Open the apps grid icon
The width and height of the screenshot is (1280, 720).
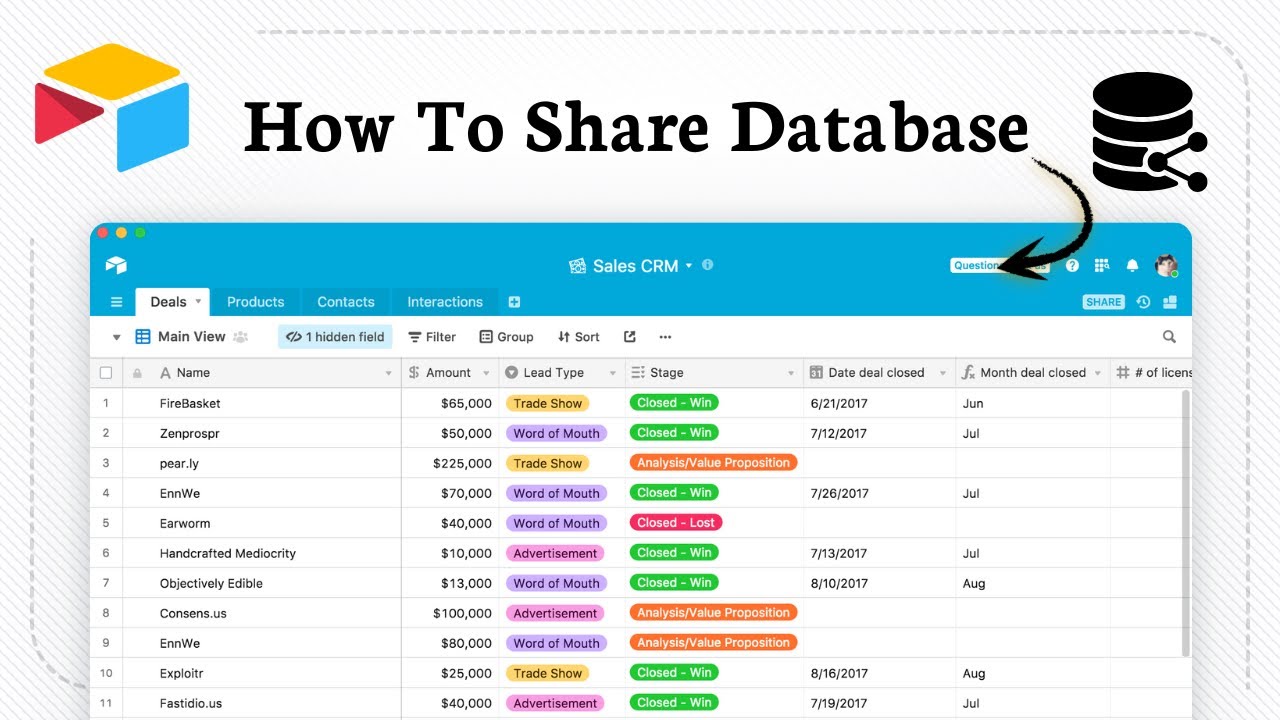(1102, 266)
